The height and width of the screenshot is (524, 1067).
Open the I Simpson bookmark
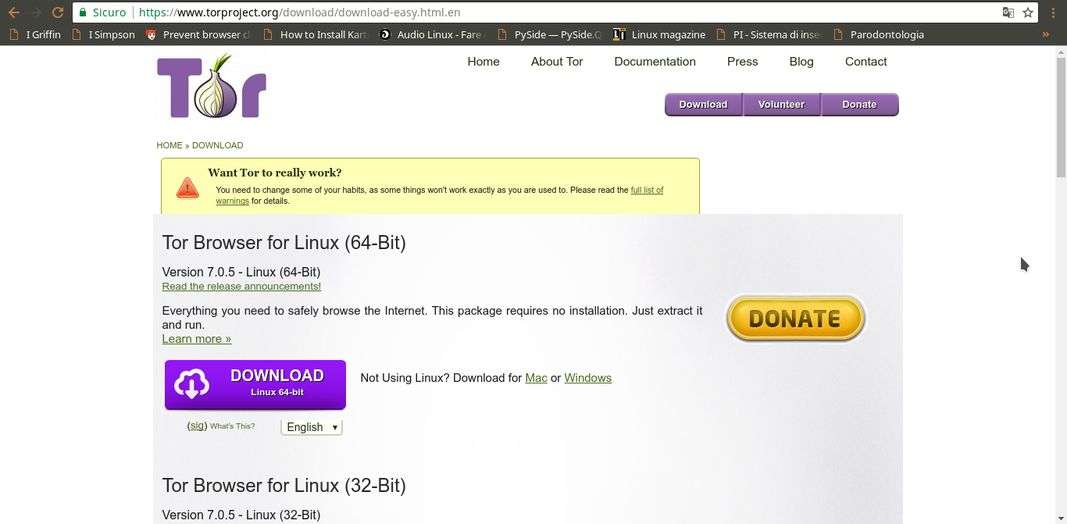pos(104,34)
